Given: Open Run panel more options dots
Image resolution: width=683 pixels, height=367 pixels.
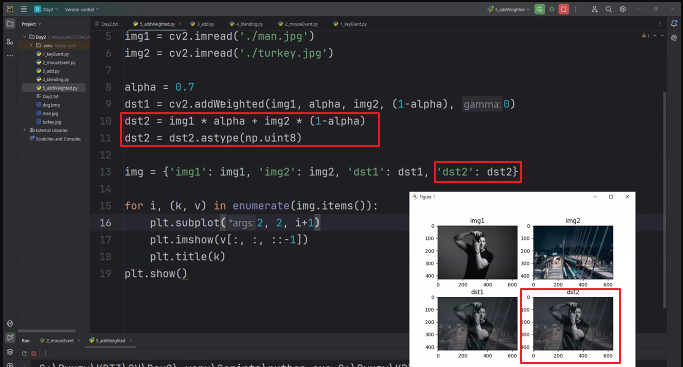Looking at the screenshot, I should [45, 354].
